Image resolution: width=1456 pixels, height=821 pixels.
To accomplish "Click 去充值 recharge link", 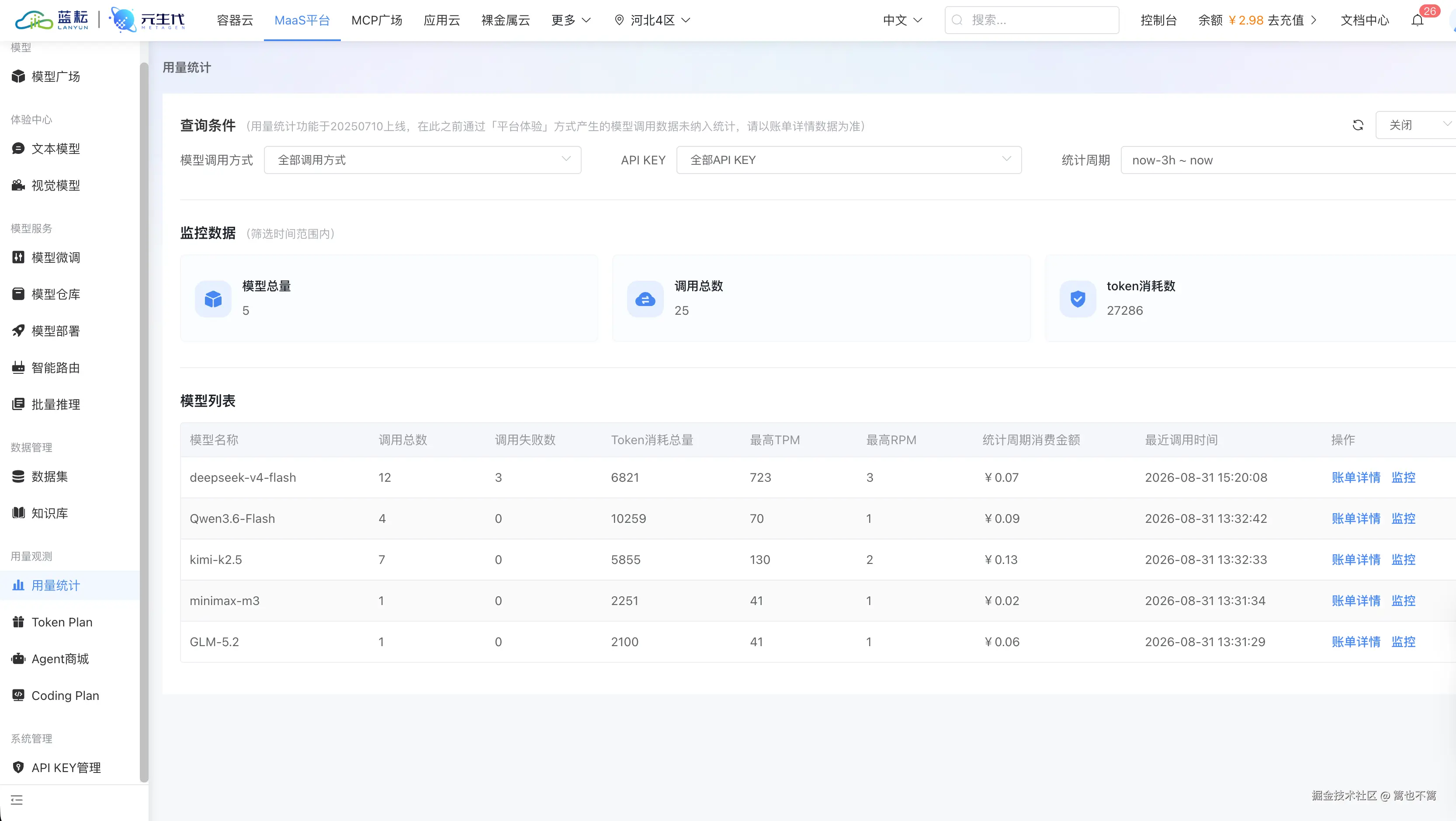I will pyautogui.click(x=1292, y=21).
